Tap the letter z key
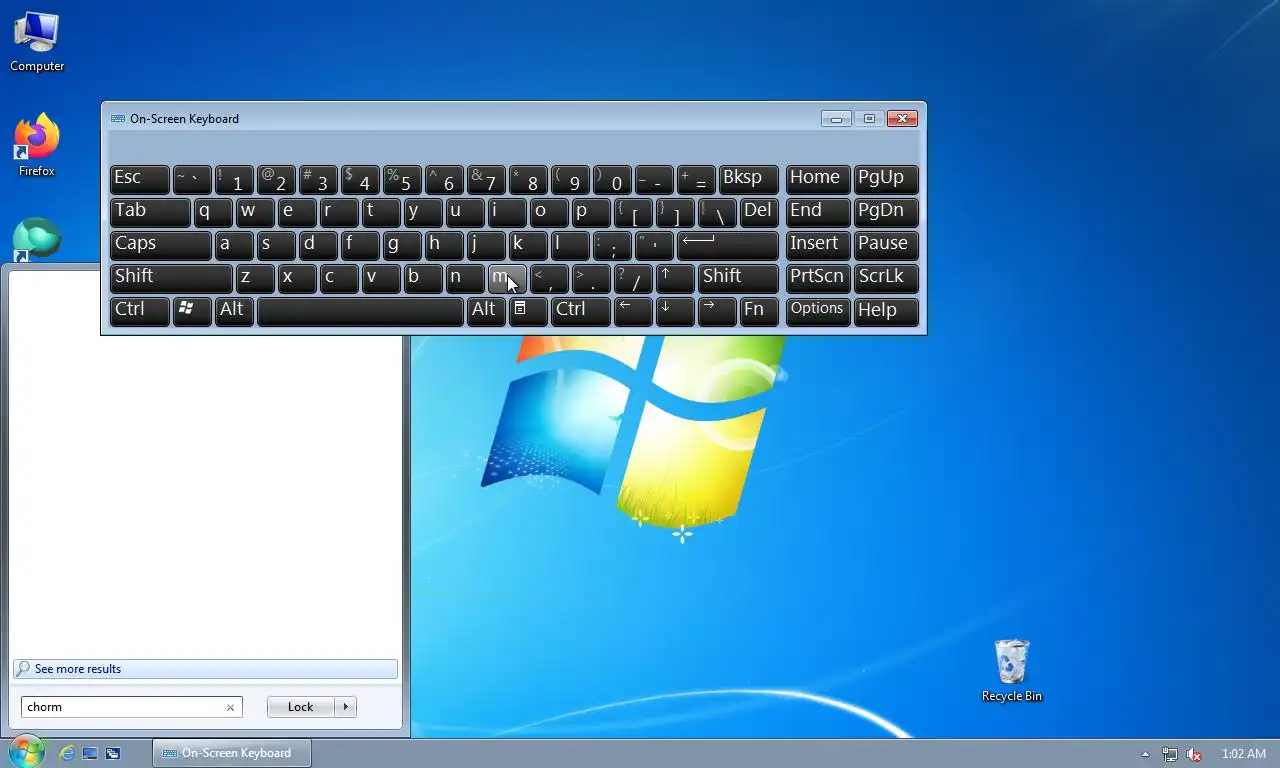 coord(255,278)
